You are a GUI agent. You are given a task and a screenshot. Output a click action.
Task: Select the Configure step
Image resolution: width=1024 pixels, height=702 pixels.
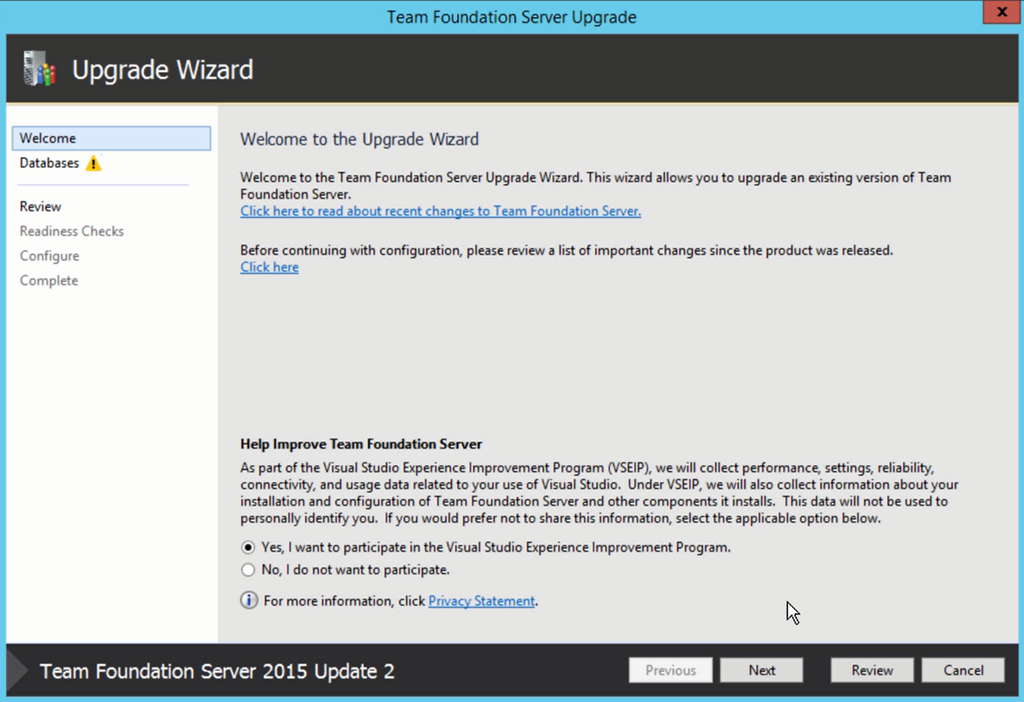click(50, 256)
